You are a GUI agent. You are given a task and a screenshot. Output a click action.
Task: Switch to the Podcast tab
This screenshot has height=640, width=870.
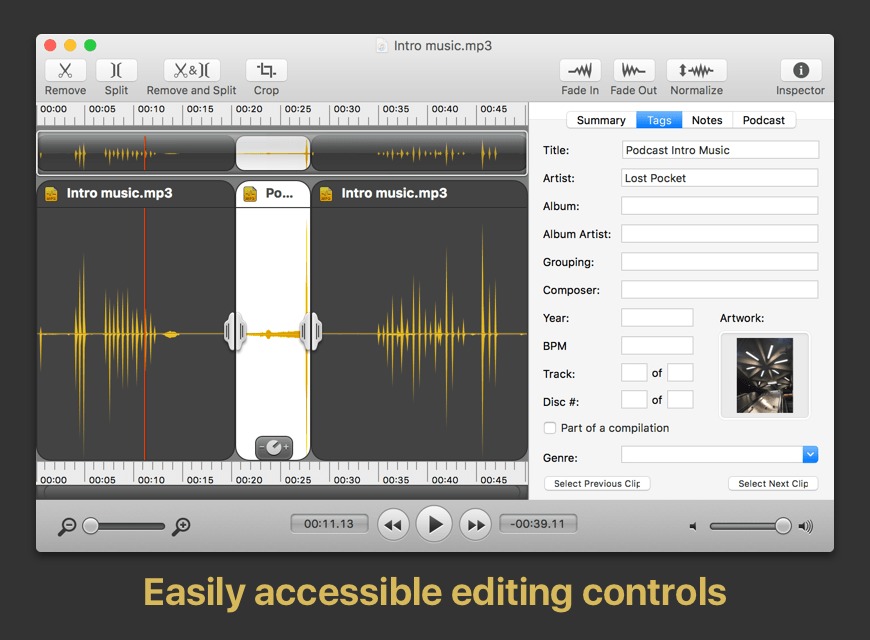pos(764,120)
